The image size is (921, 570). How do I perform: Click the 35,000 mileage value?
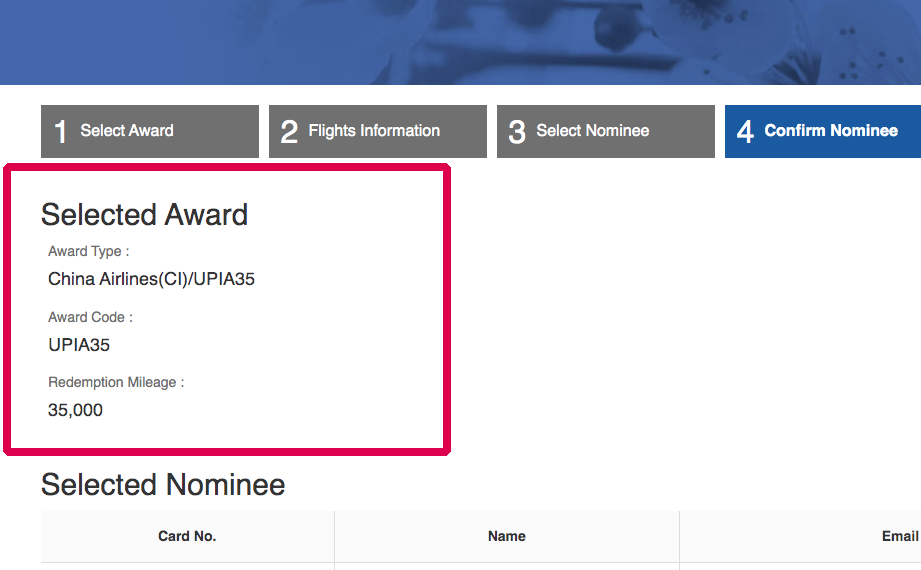point(75,410)
